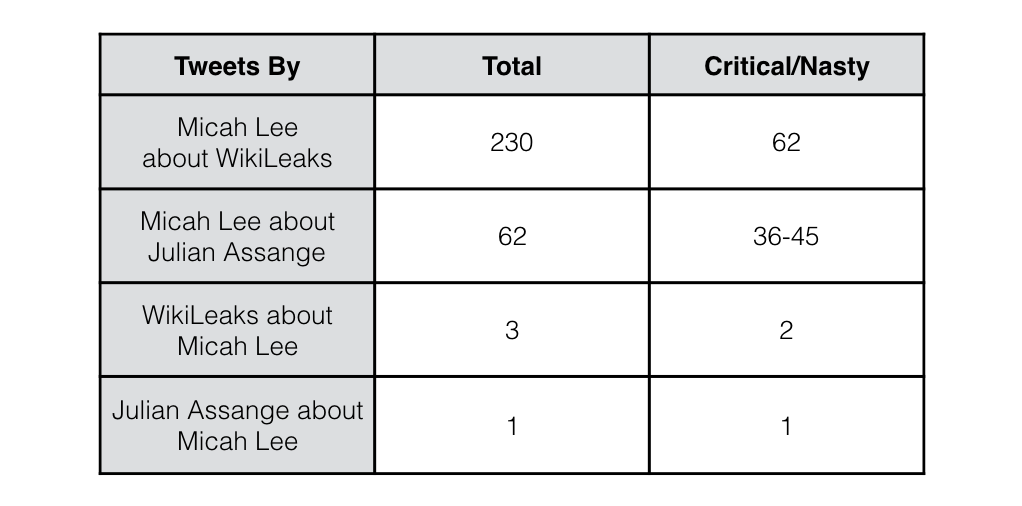Select the Total column header

(x=512, y=65)
